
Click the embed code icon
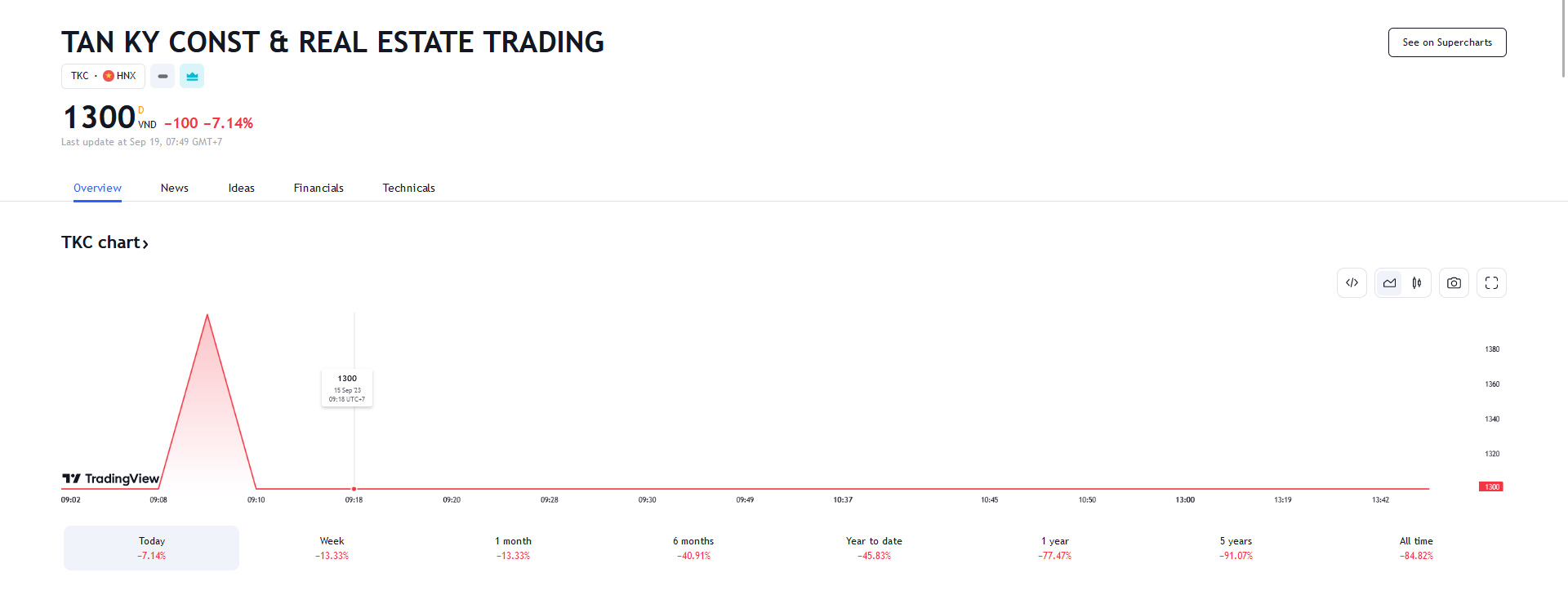[1352, 282]
